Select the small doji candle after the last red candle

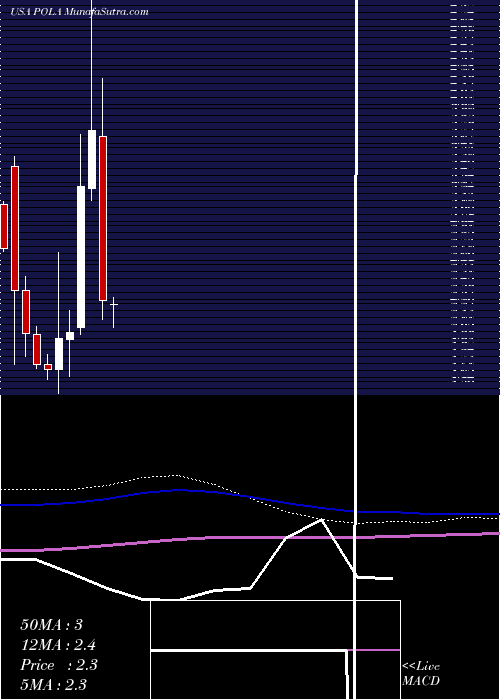(x=113, y=305)
